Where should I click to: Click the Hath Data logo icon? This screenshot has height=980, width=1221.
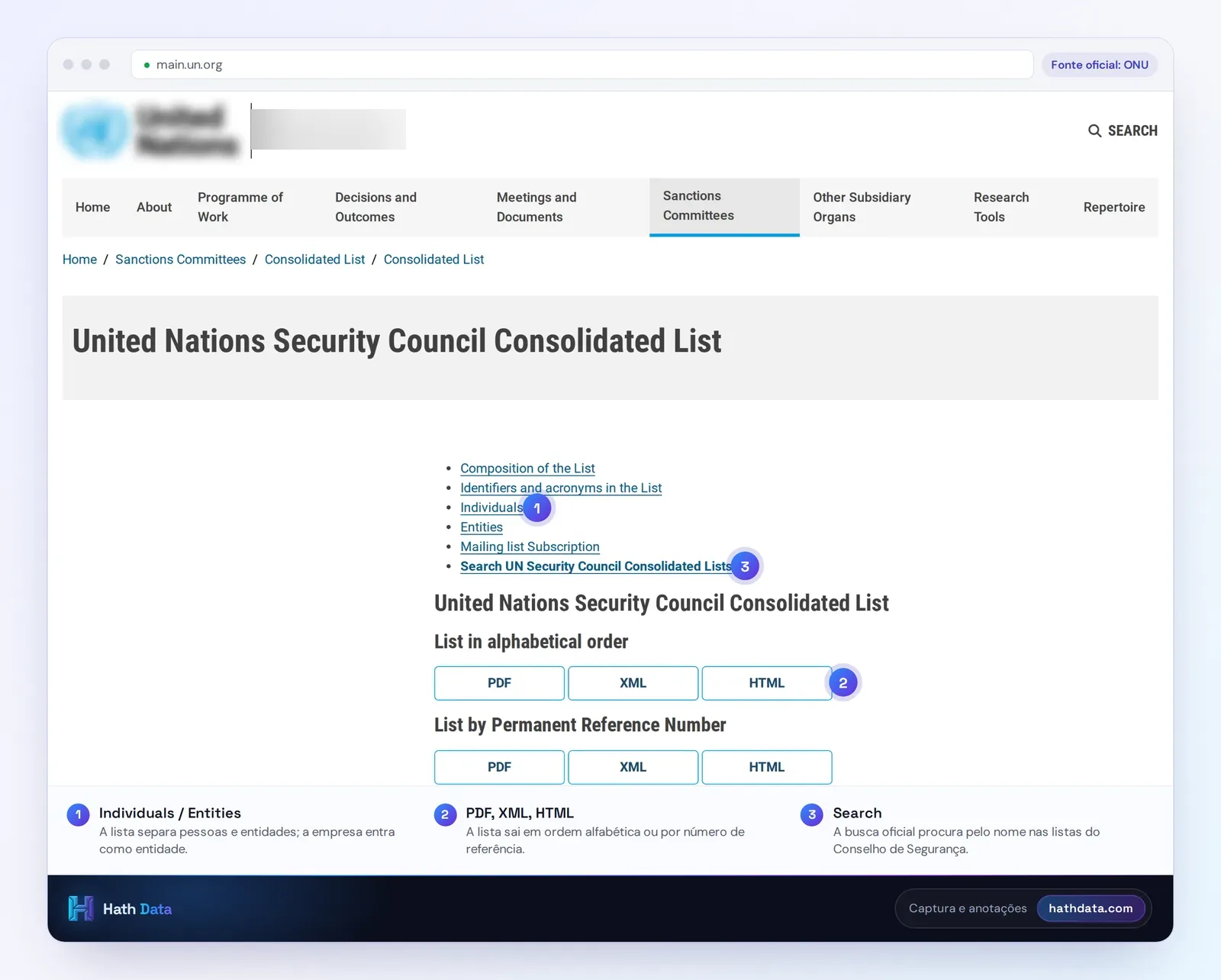coord(80,908)
